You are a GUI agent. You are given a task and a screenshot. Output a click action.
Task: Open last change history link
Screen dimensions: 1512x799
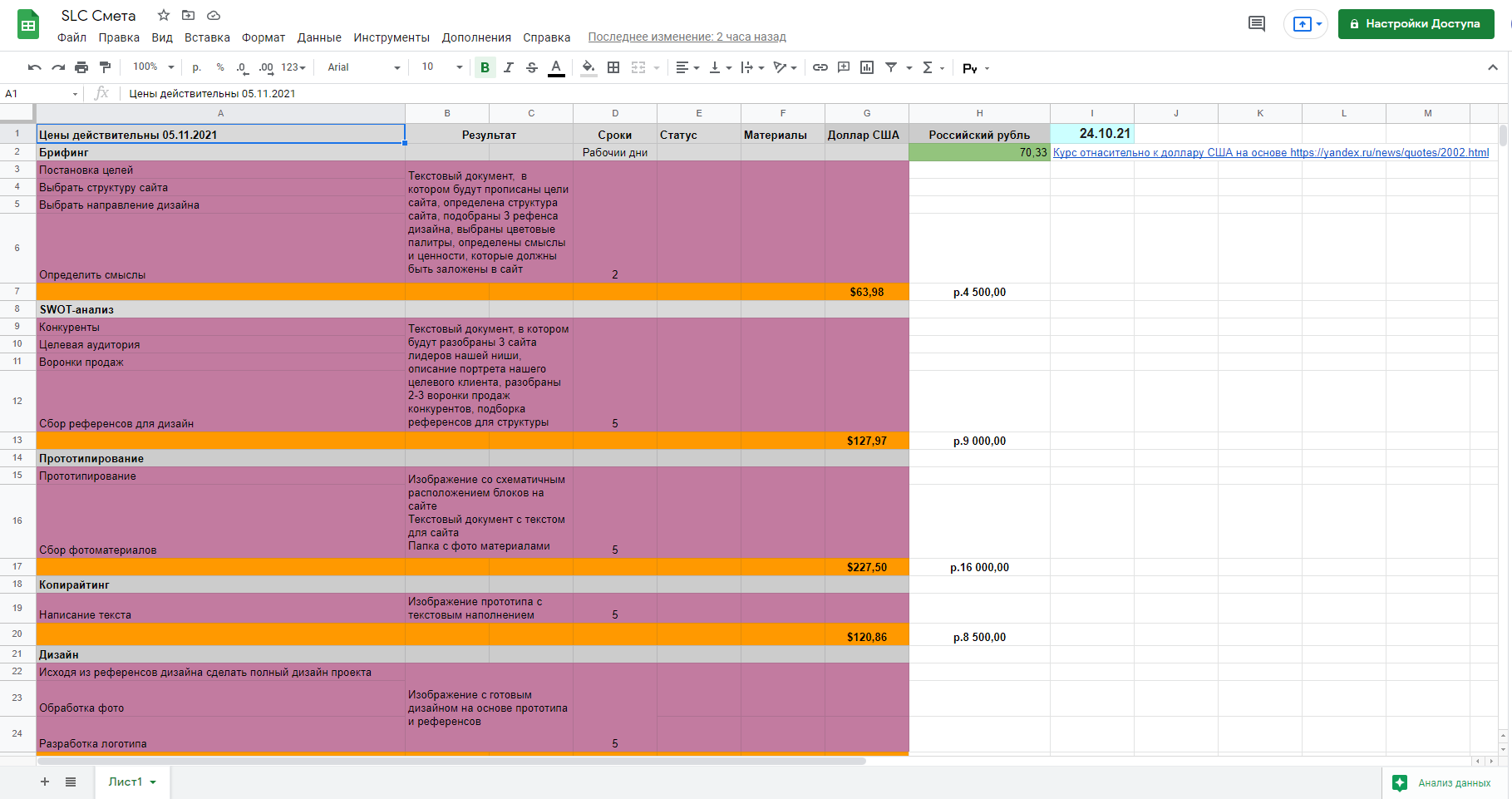point(687,37)
